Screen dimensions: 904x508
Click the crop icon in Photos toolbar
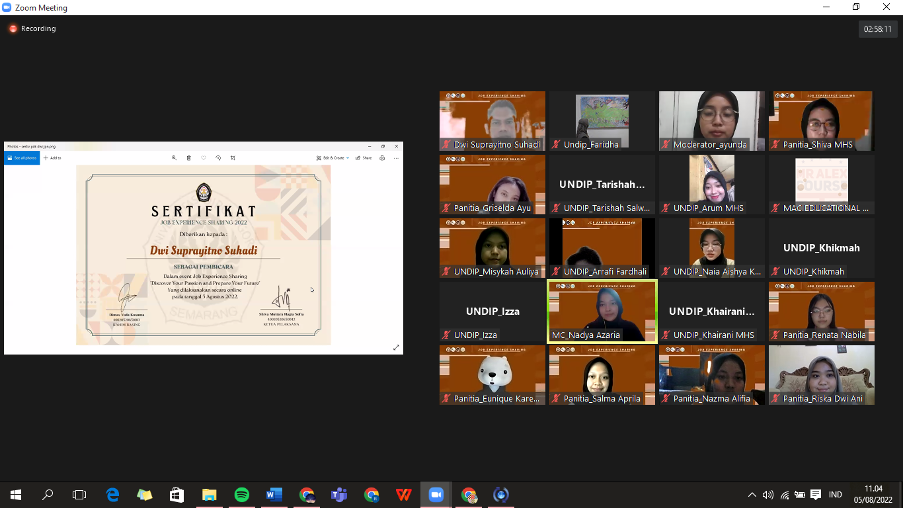click(x=233, y=158)
